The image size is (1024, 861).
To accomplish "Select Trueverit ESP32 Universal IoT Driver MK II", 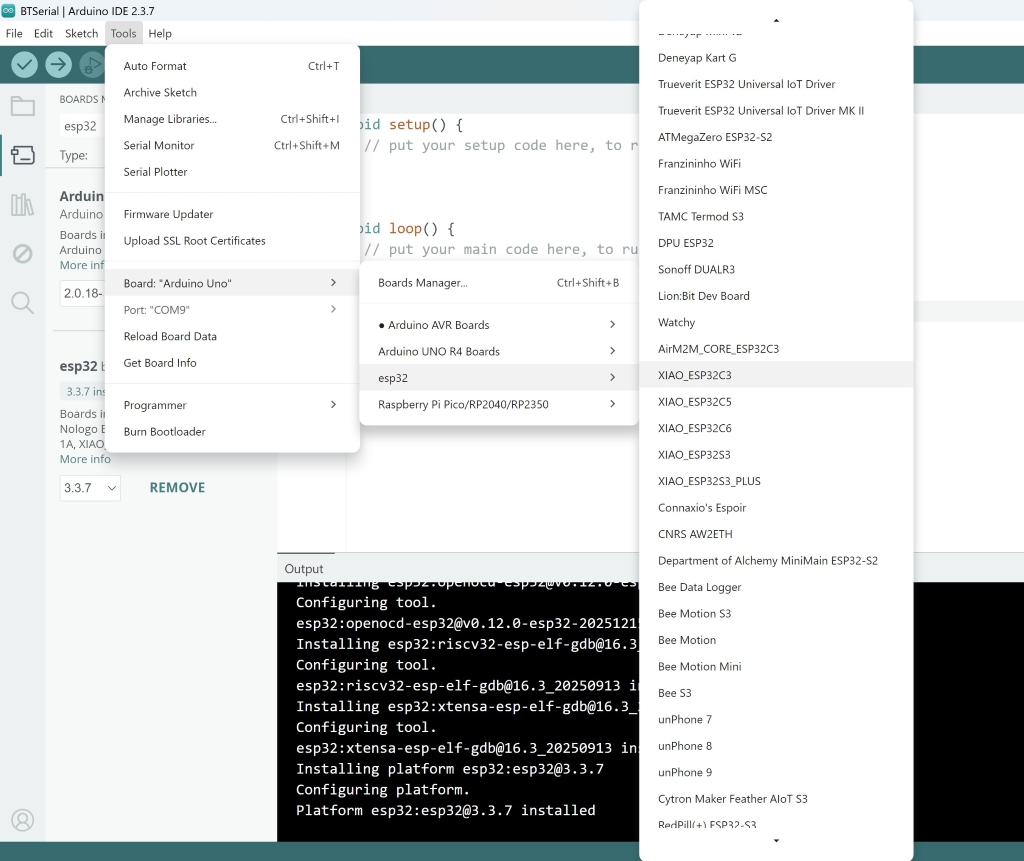I will (x=776, y=110).
